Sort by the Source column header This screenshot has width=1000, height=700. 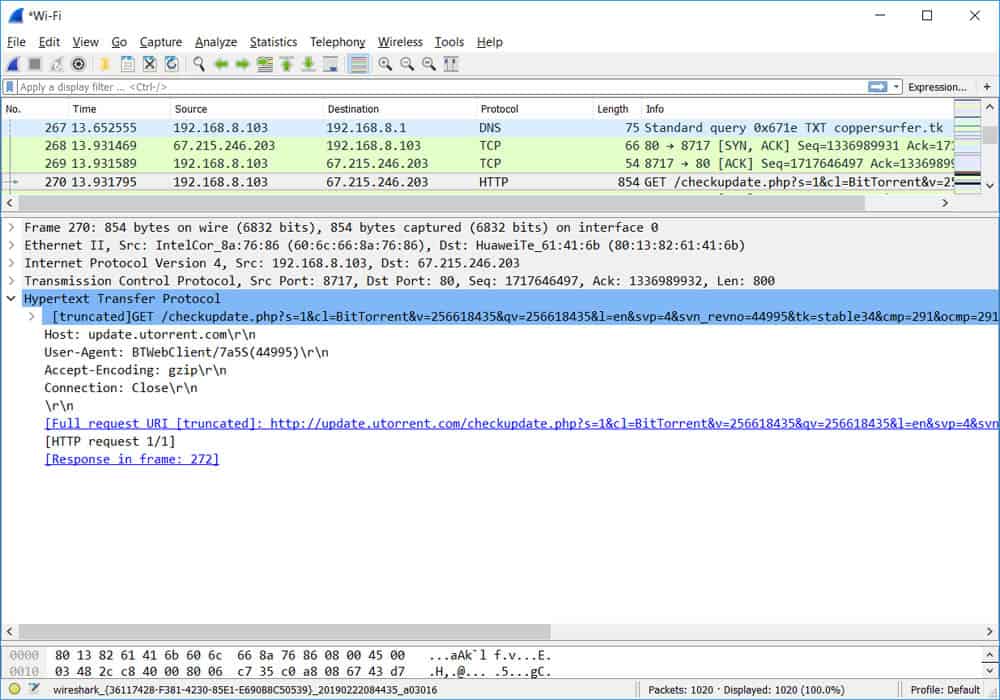[247, 109]
